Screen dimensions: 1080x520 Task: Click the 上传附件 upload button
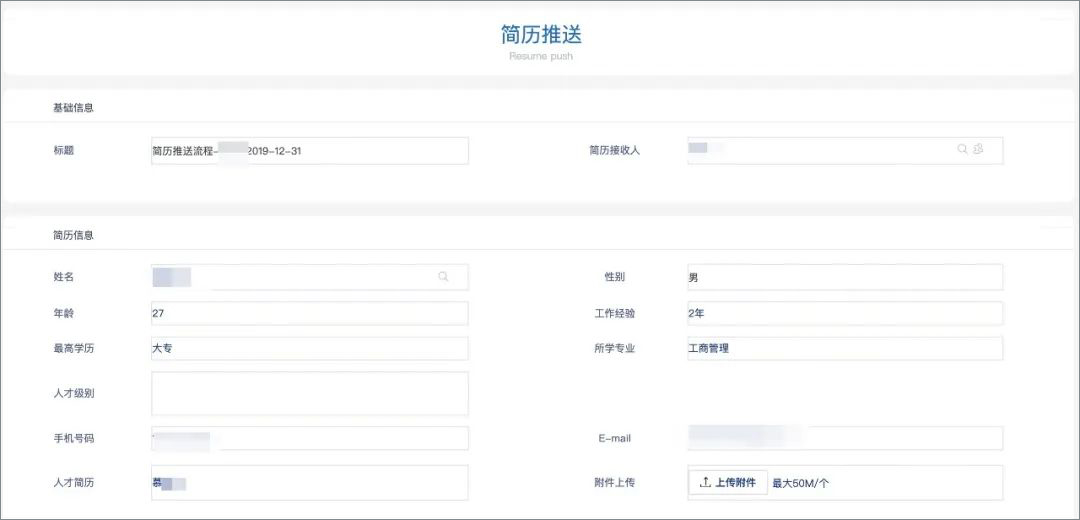point(728,483)
